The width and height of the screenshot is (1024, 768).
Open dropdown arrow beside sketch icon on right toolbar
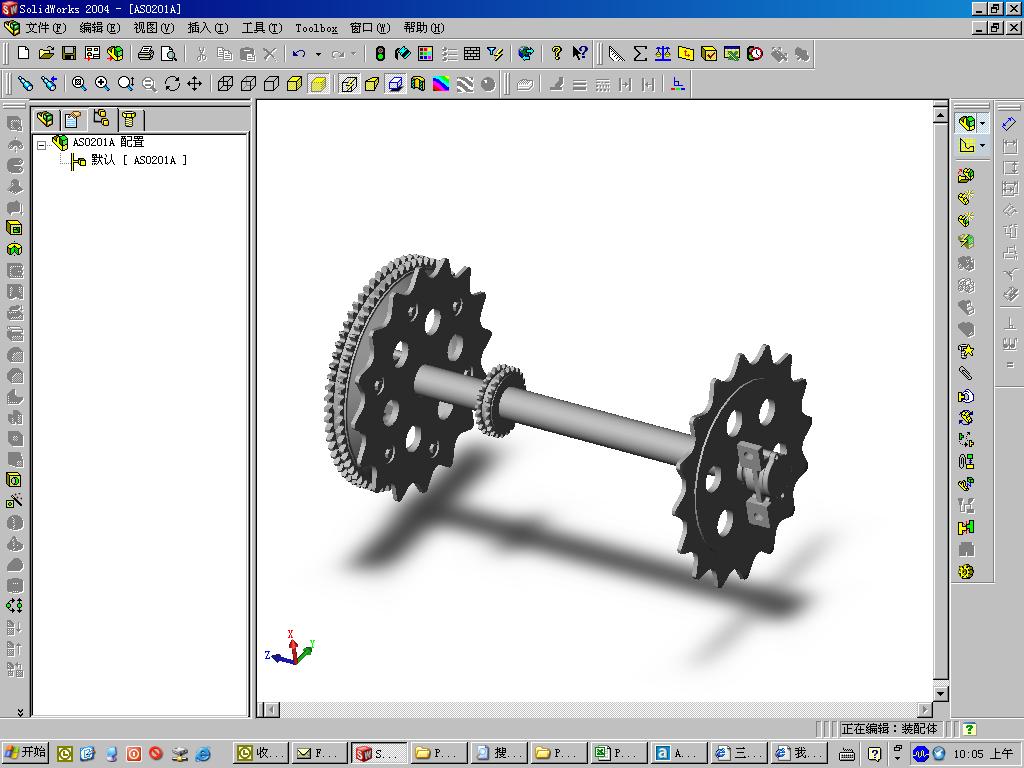tap(982, 146)
